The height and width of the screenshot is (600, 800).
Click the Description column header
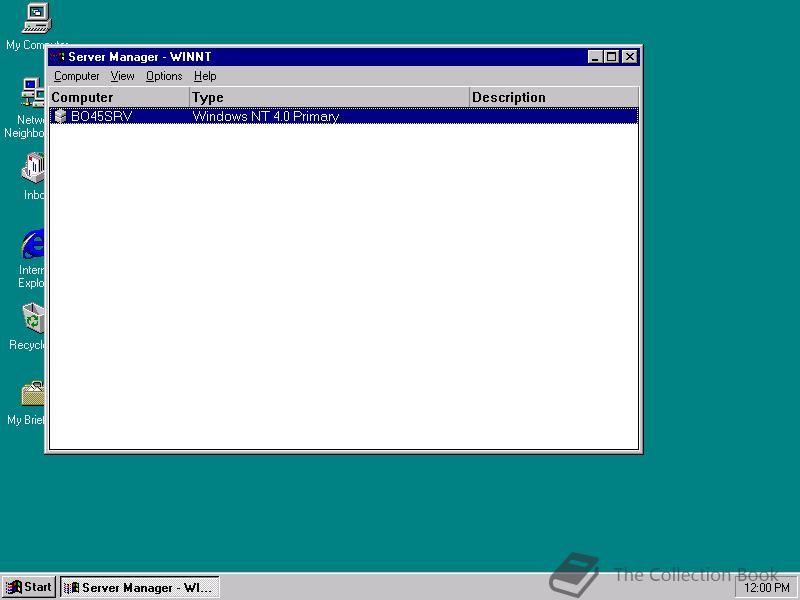coord(554,97)
